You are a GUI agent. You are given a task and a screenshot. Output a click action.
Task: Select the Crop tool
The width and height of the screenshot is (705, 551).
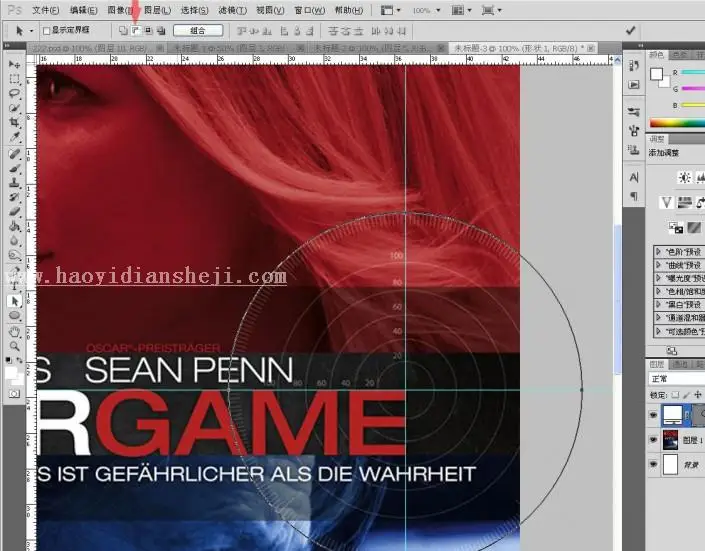click(14, 122)
